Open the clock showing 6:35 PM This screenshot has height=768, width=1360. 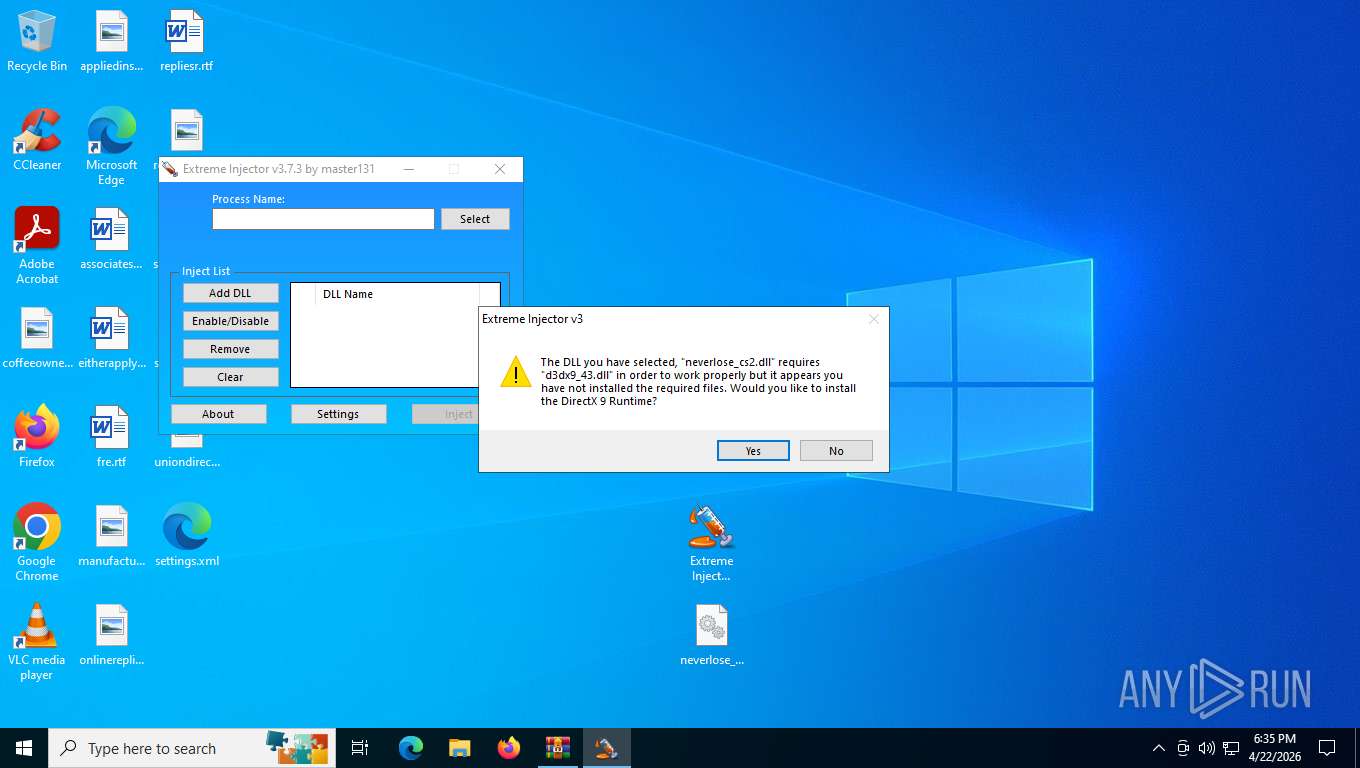[x=1274, y=748]
